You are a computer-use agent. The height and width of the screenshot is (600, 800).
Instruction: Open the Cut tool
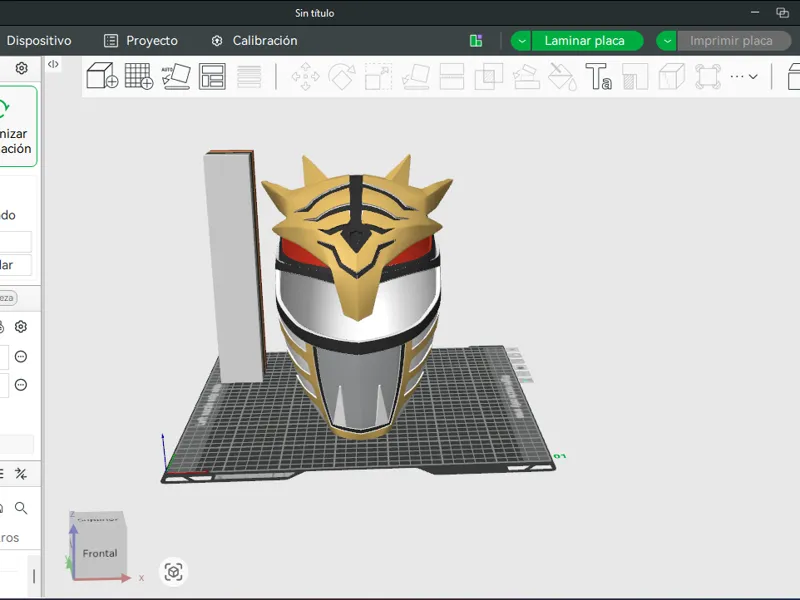pos(452,77)
